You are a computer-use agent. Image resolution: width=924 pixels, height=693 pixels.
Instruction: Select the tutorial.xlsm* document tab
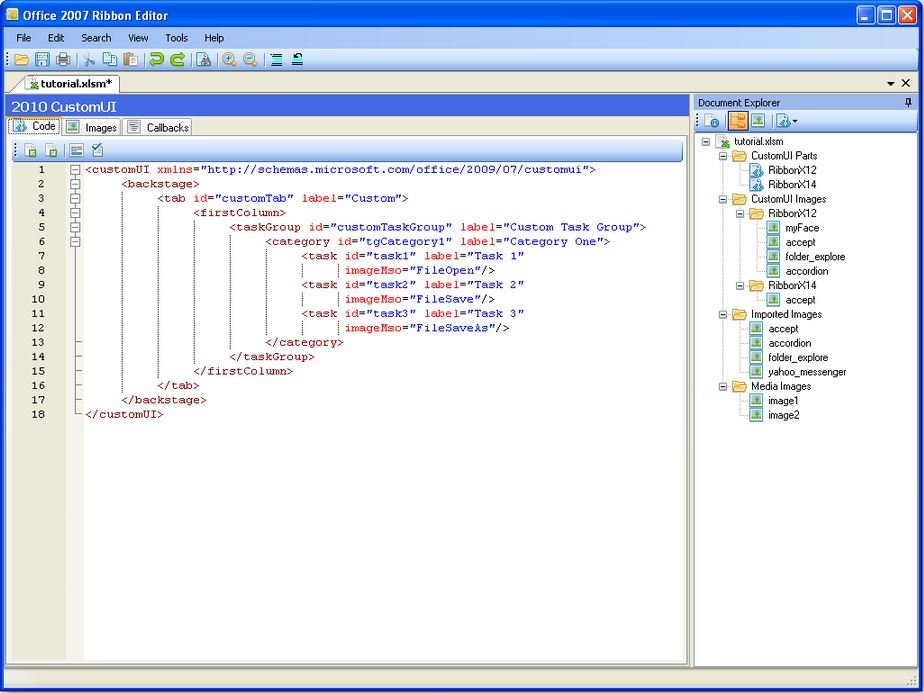(x=71, y=84)
